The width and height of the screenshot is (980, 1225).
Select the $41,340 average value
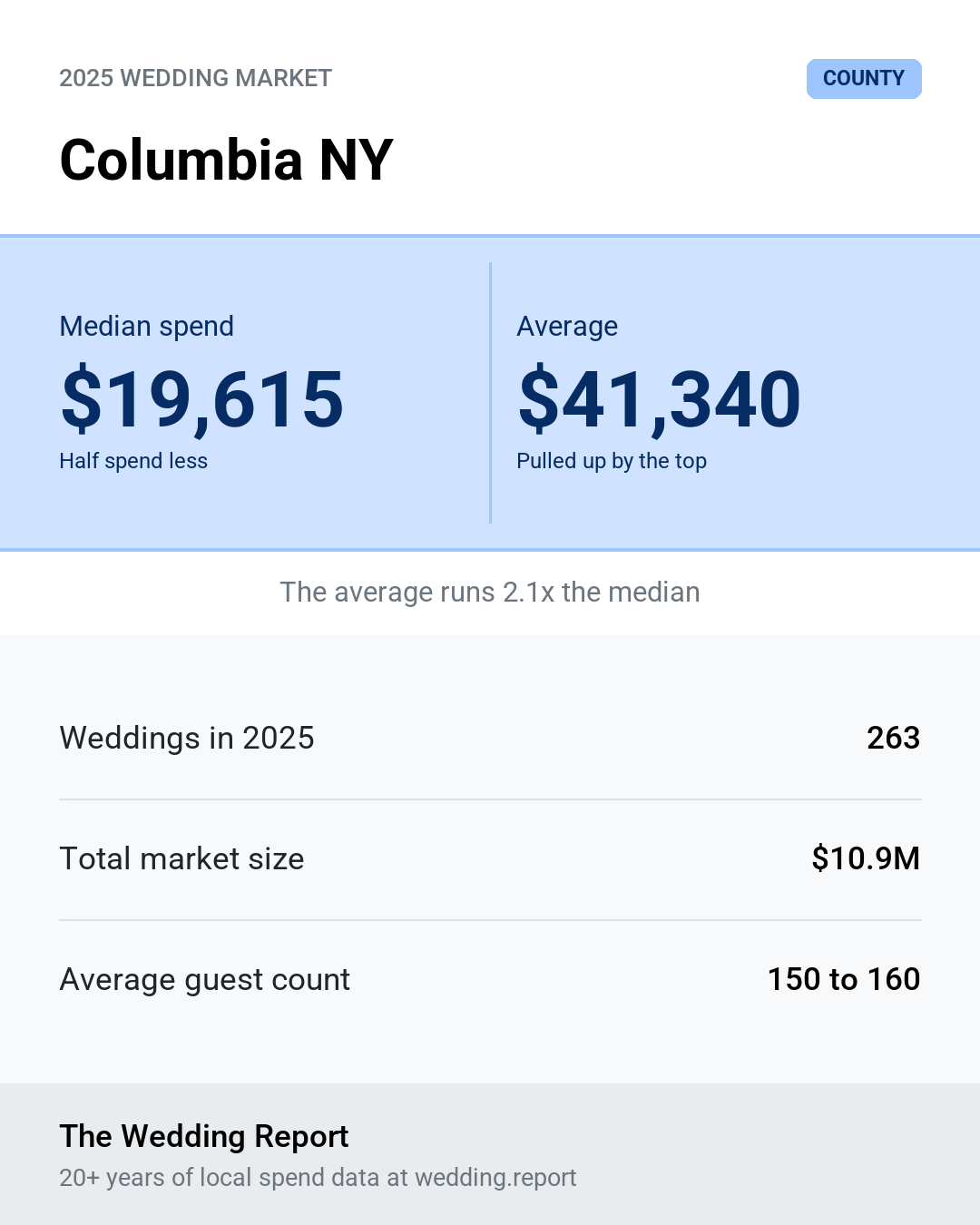click(x=659, y=398)
